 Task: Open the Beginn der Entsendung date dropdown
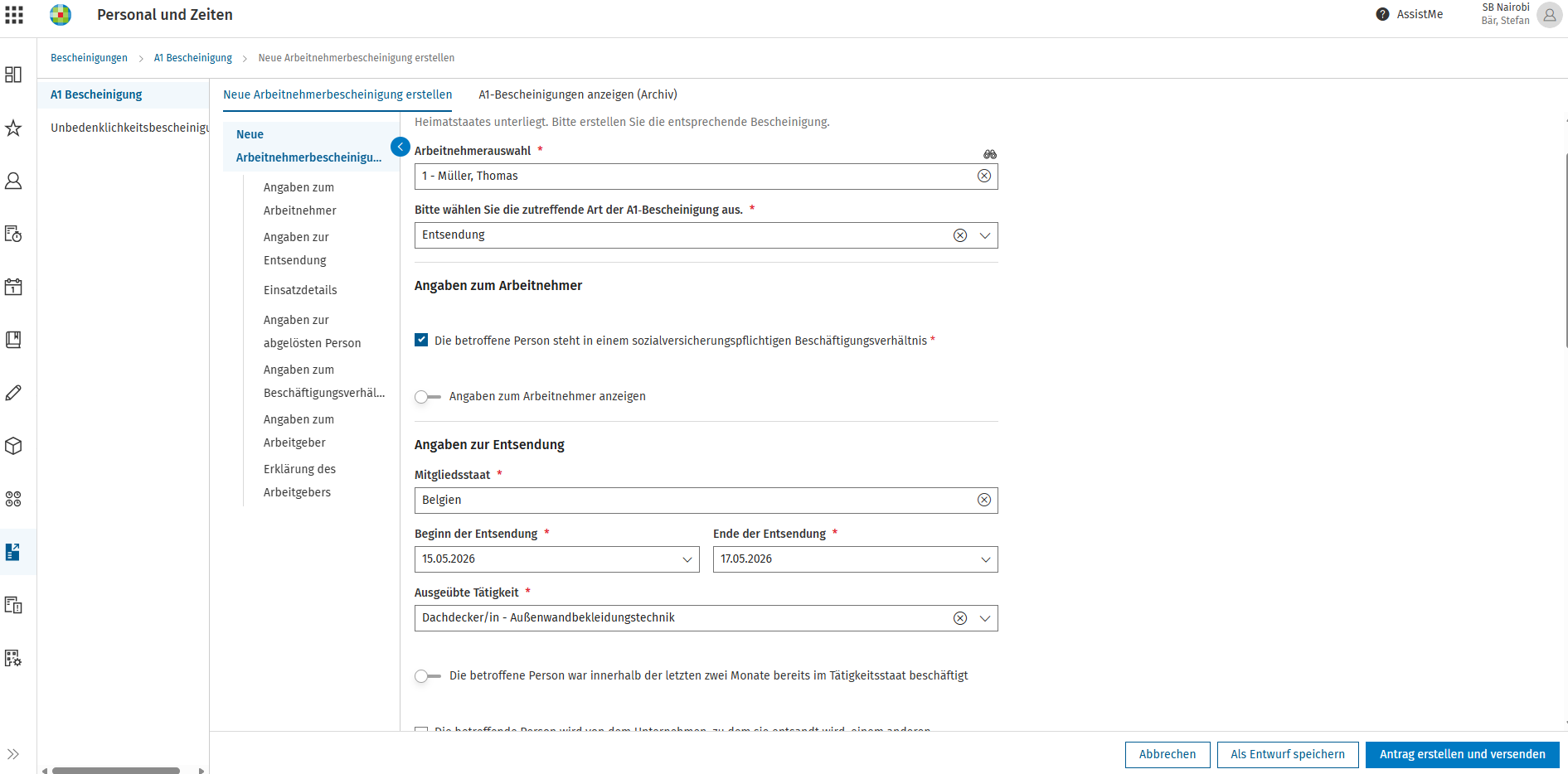687,559
